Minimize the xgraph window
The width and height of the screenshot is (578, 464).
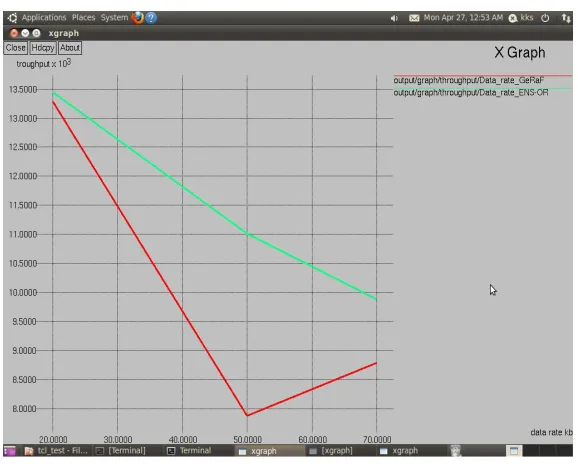click(25, 33)
